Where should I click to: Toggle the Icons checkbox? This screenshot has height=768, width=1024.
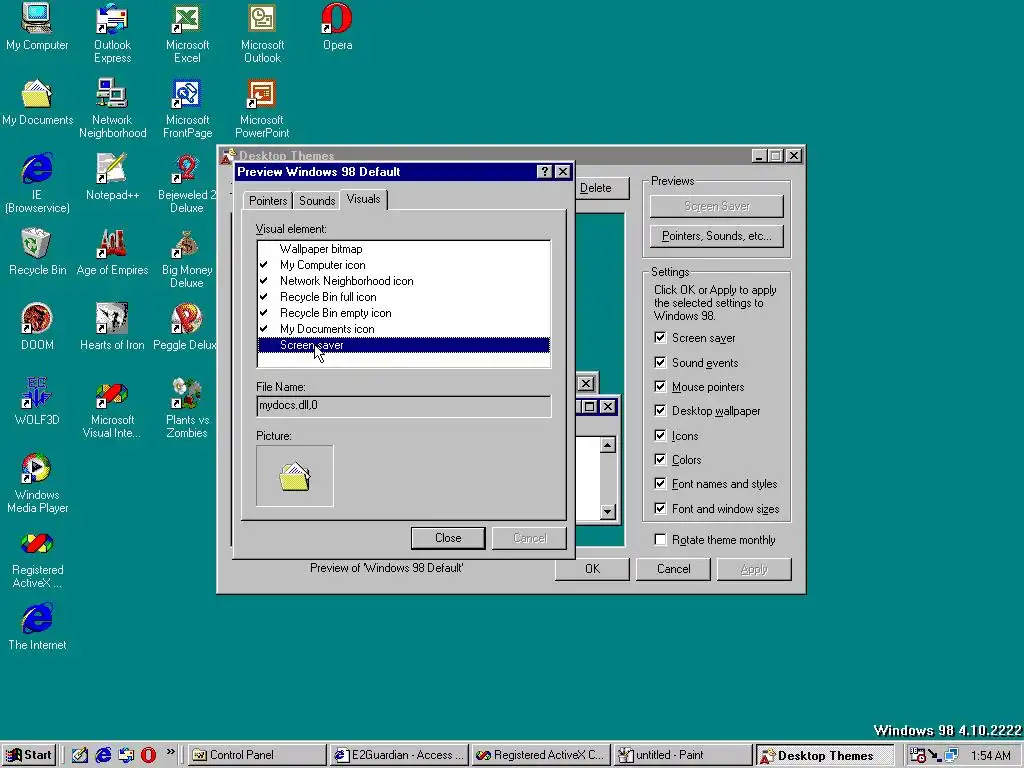pos(660,436)
